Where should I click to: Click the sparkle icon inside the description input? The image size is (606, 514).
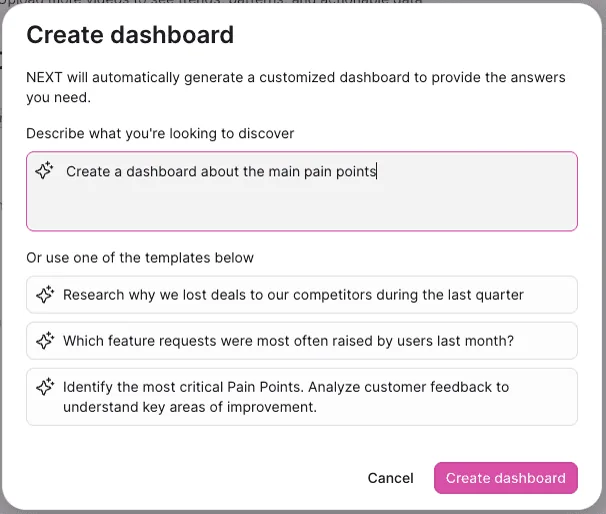coord(44,170)
